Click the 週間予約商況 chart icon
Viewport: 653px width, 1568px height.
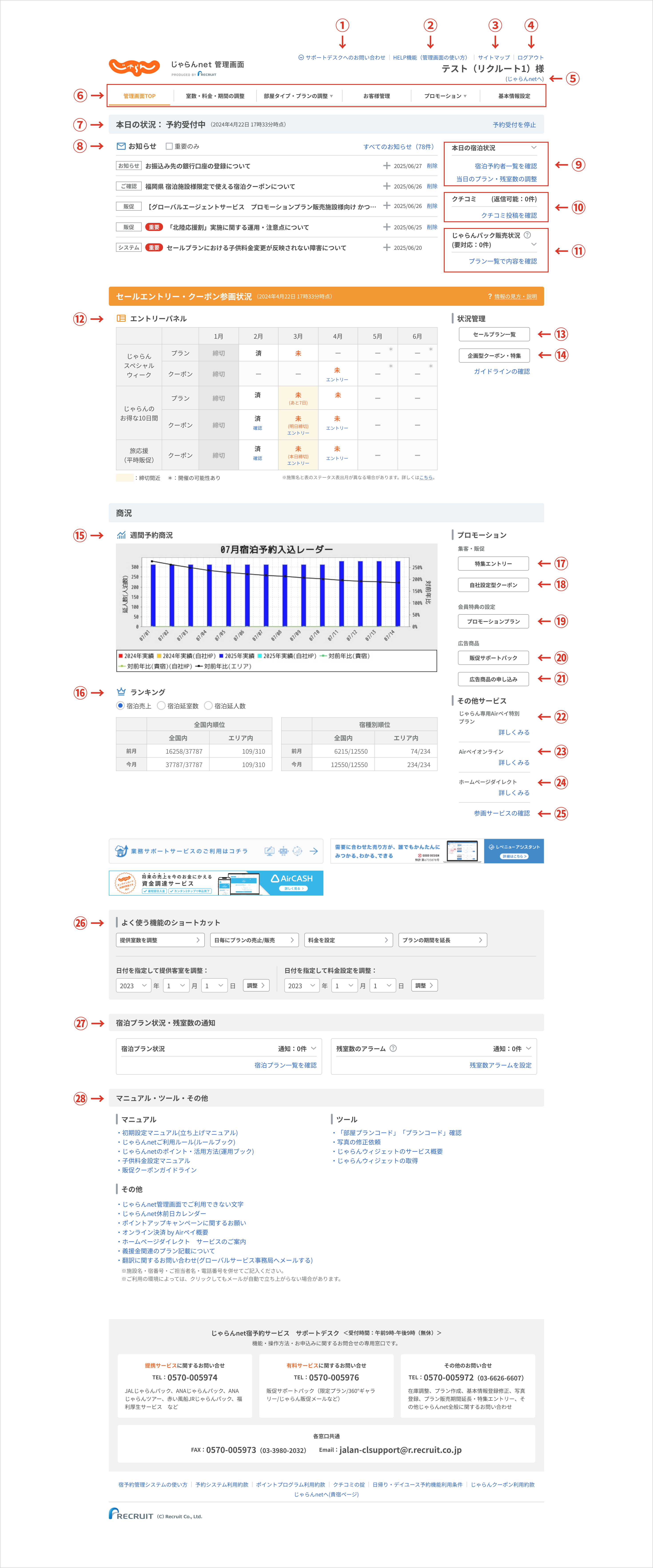click(121, 535)
